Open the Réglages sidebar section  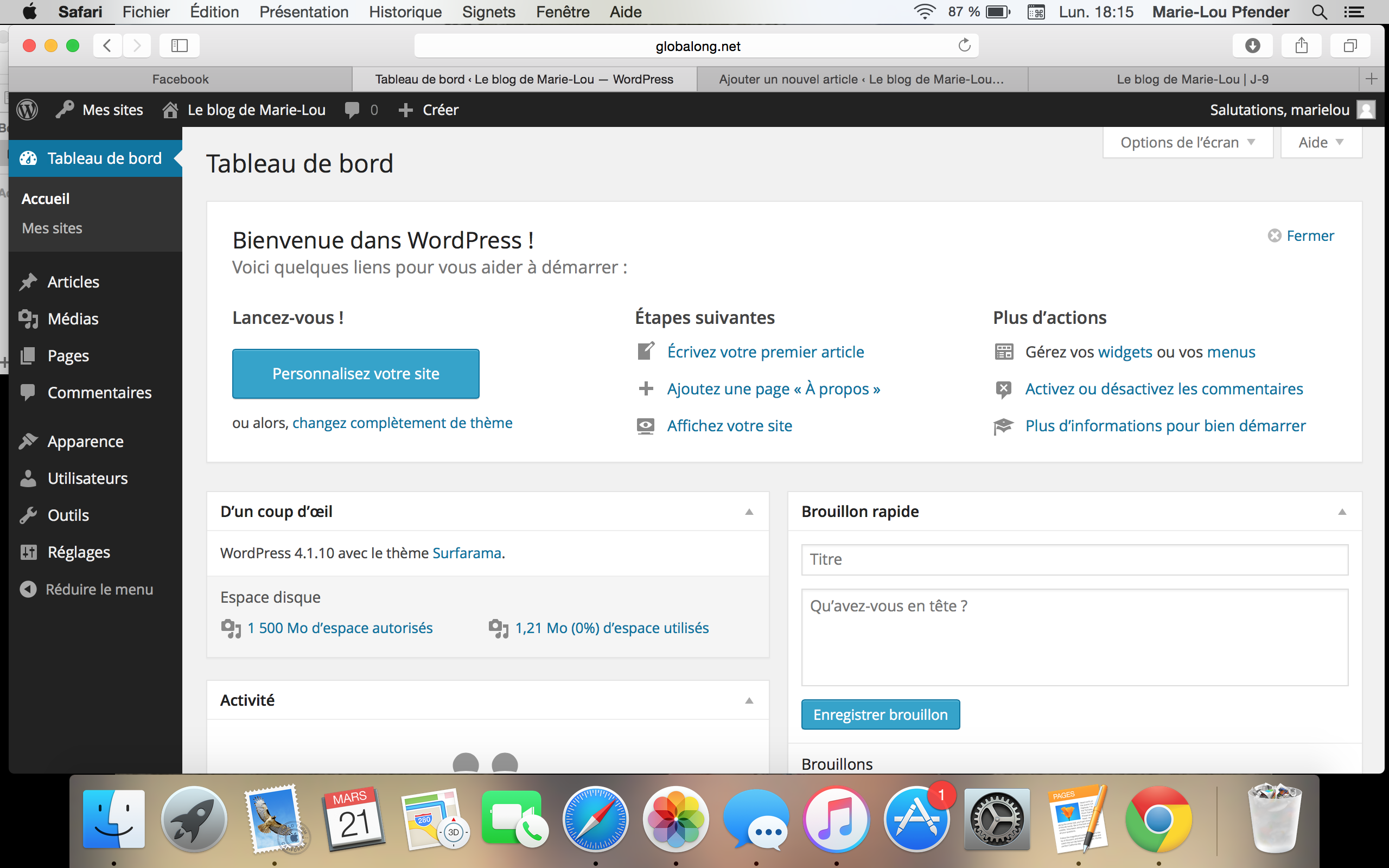tap(95, 552)
